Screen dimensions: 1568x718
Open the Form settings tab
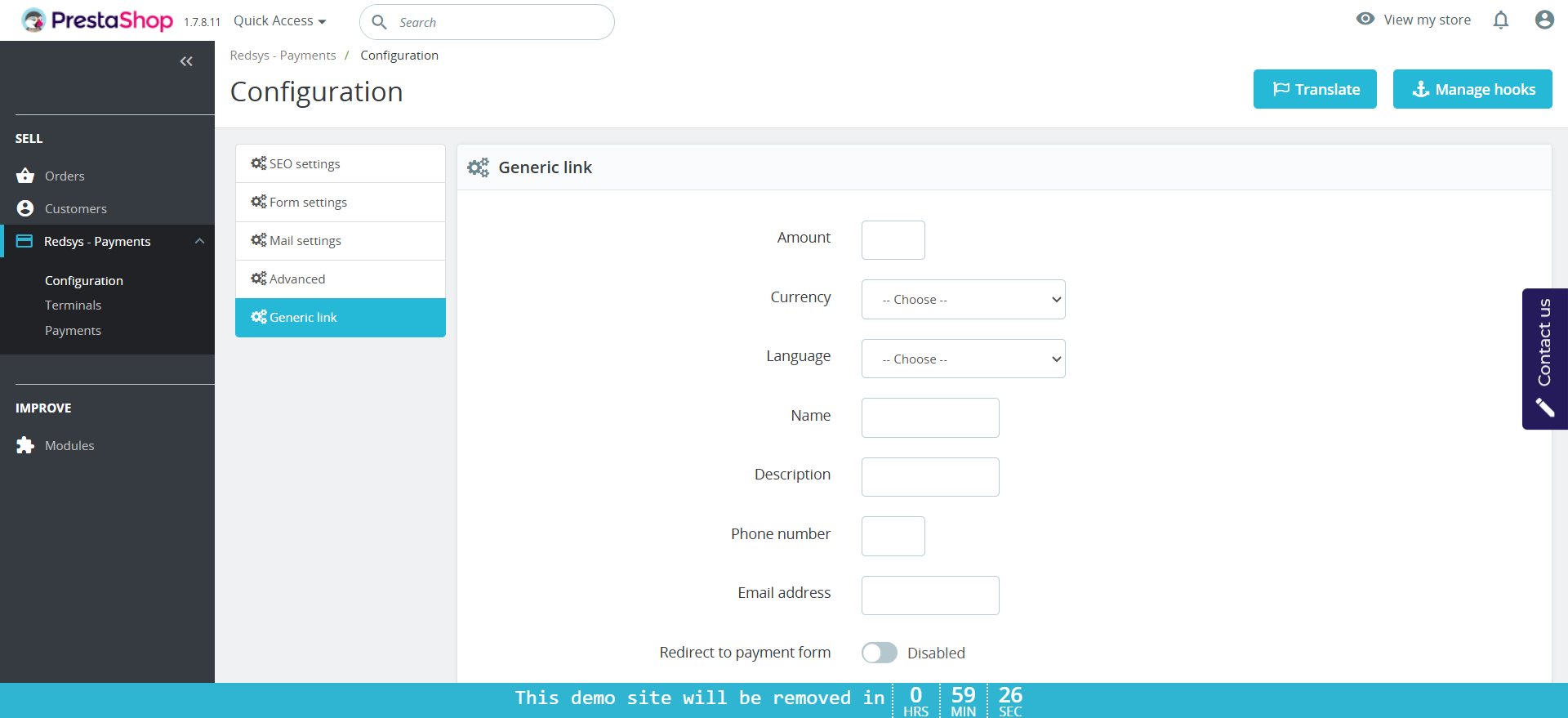pyautogui.click(x=341, y=202)
